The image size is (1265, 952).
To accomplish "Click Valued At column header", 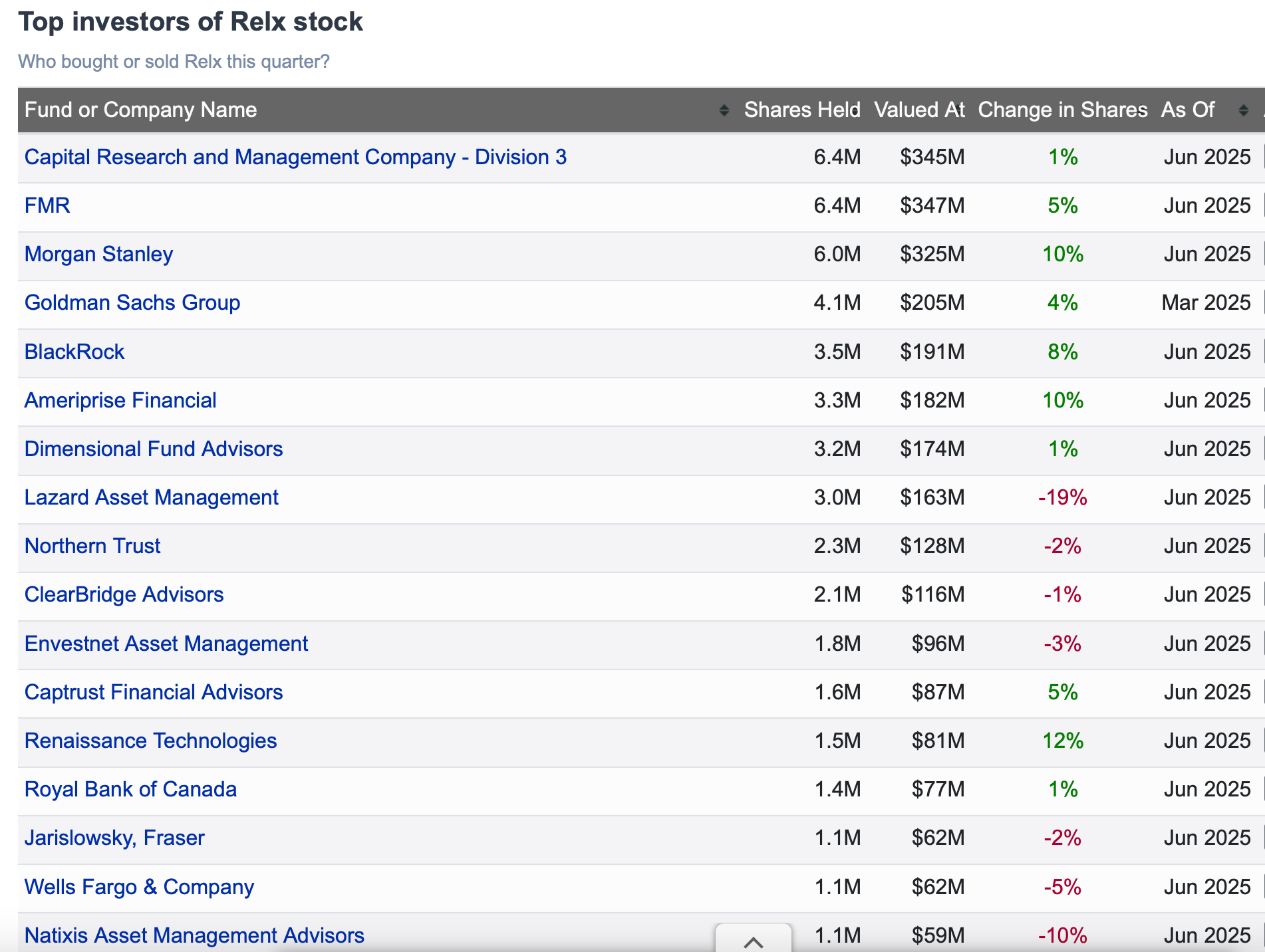I will tap(919, 110).
